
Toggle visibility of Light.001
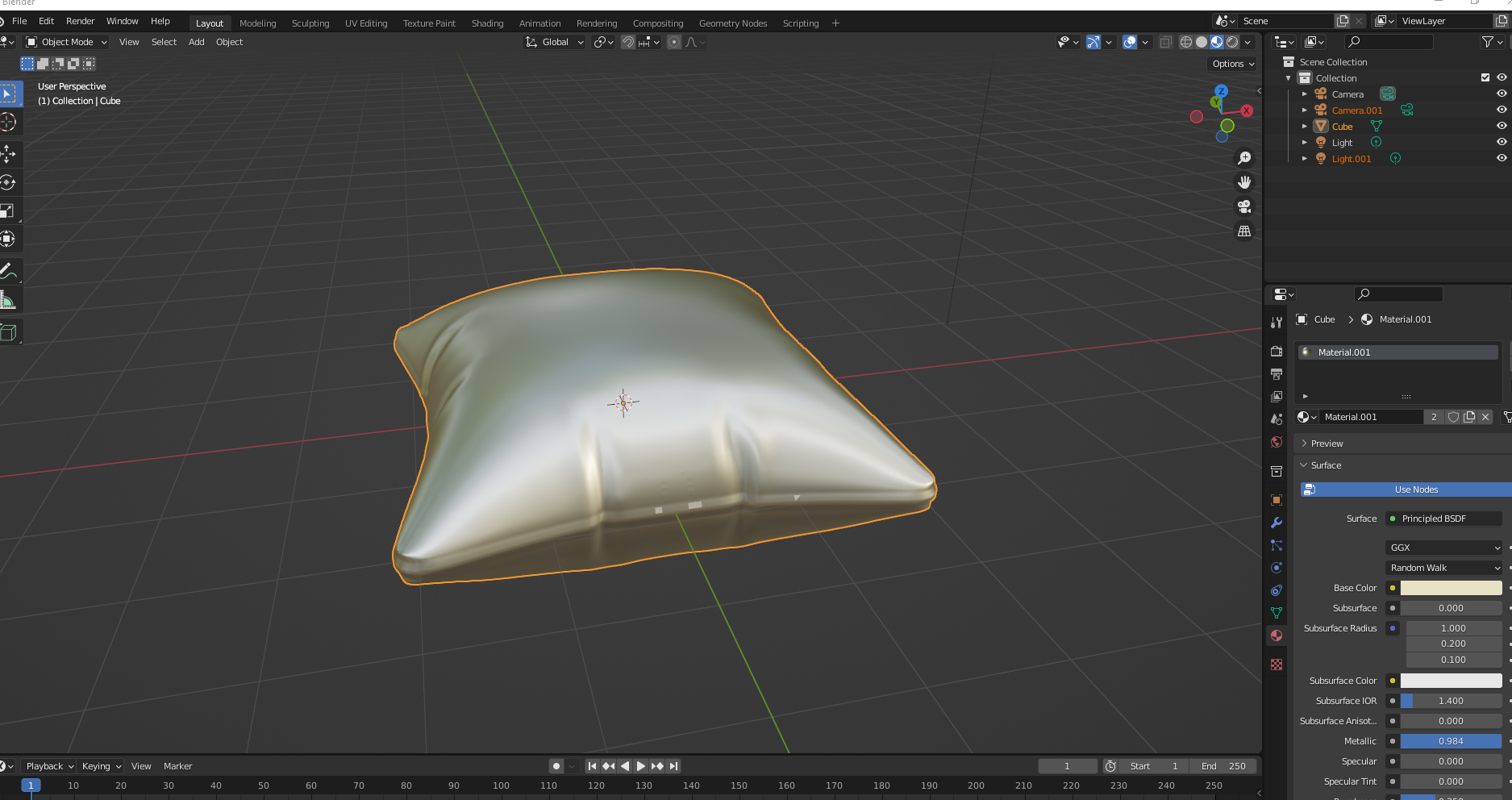click(1502, 158)
